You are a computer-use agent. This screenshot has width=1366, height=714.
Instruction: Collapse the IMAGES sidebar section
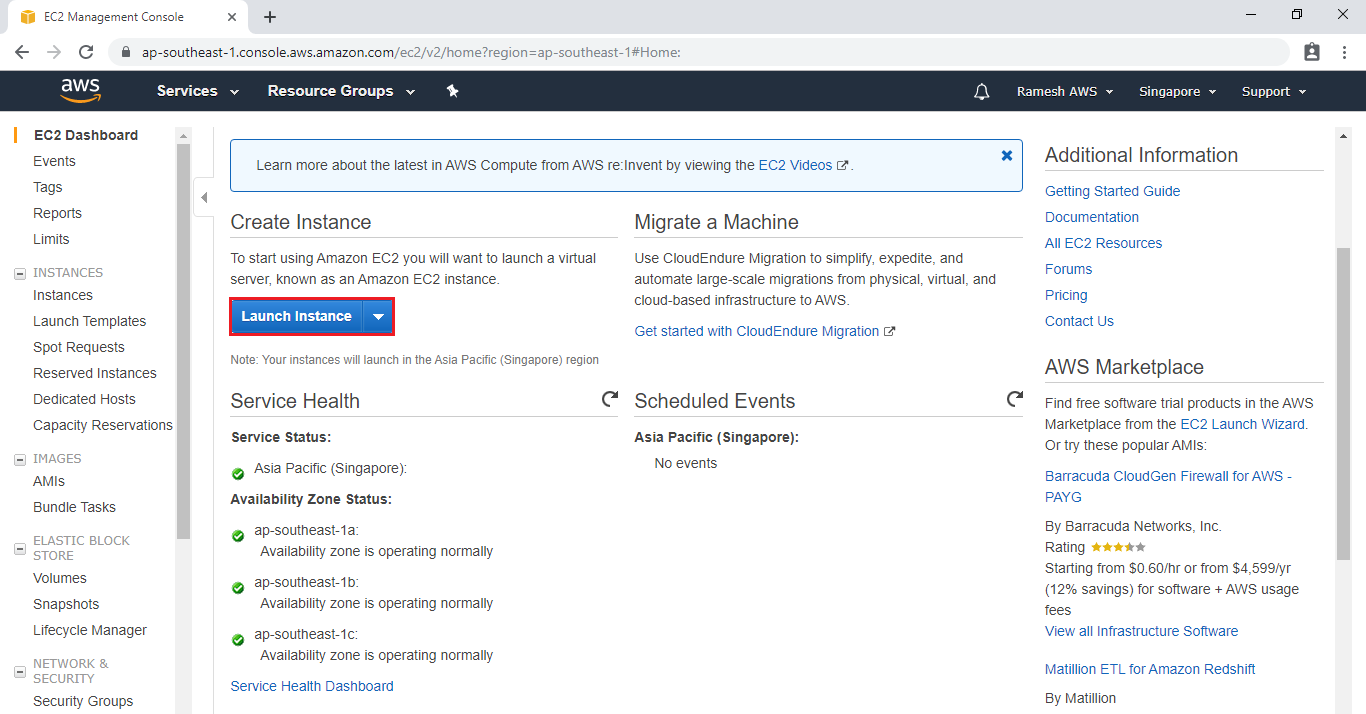[x=20, y=459]
